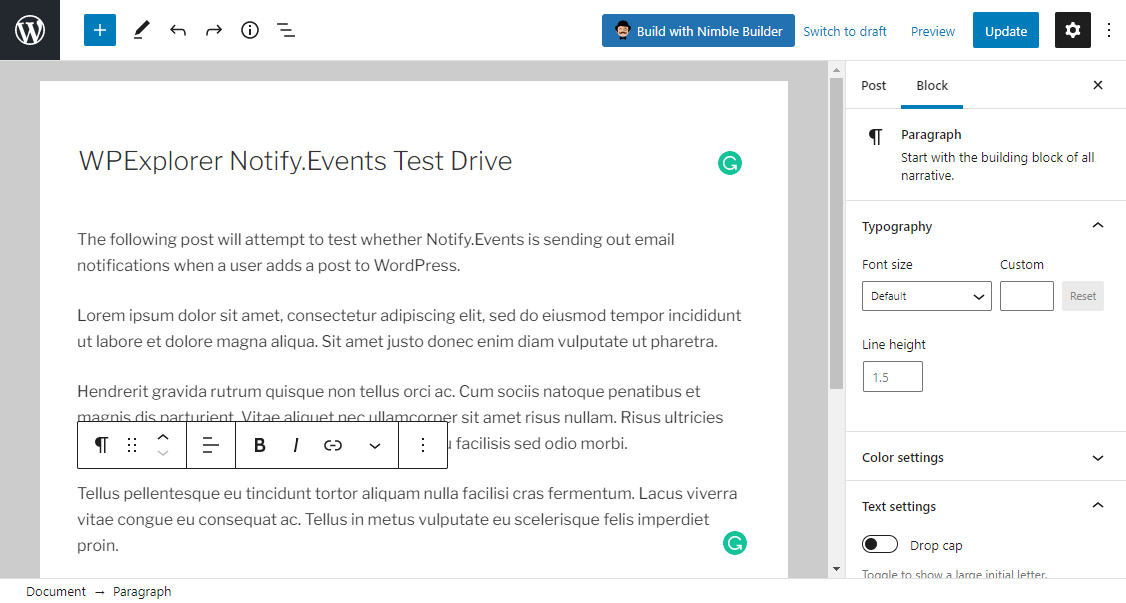Open the WordPress logo menu
The image size is (1126, 603).
tap(29, 30)
